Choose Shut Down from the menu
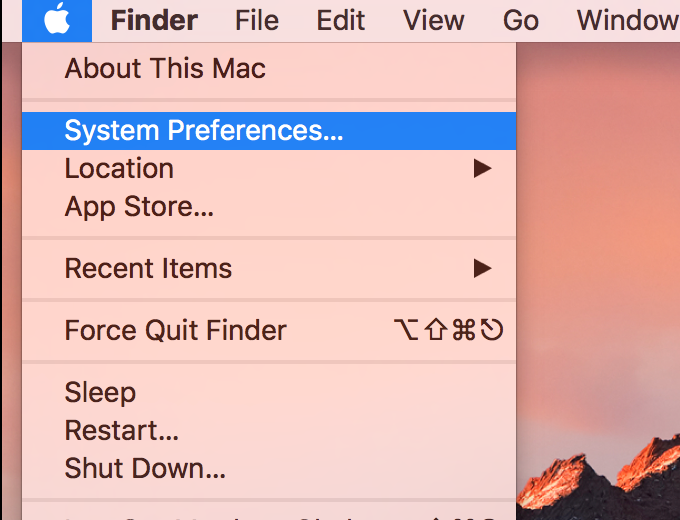The width and height of the screenshot is (680, 520). pos(145,468)
